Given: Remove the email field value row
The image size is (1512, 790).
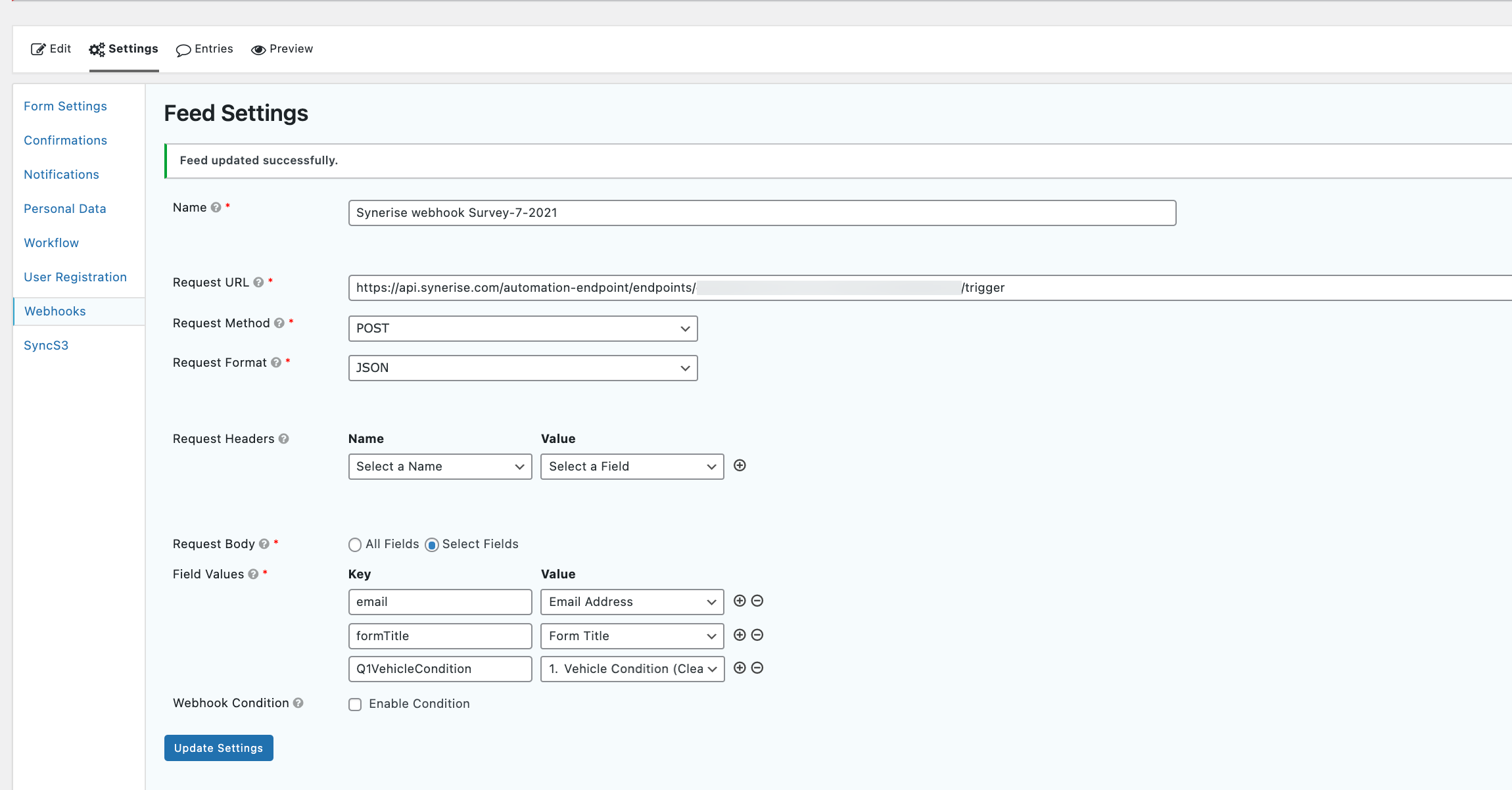Looking at the screenshot, I should point(757,601).
